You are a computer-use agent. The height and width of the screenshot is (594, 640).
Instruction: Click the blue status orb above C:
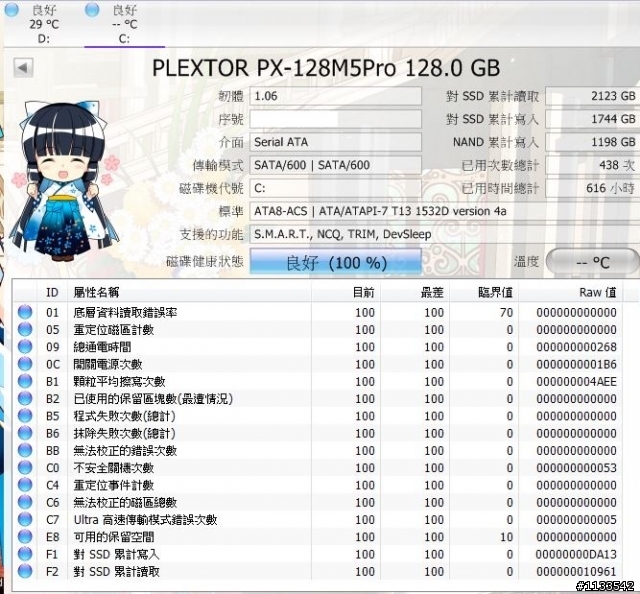click(x=92, y=10)
